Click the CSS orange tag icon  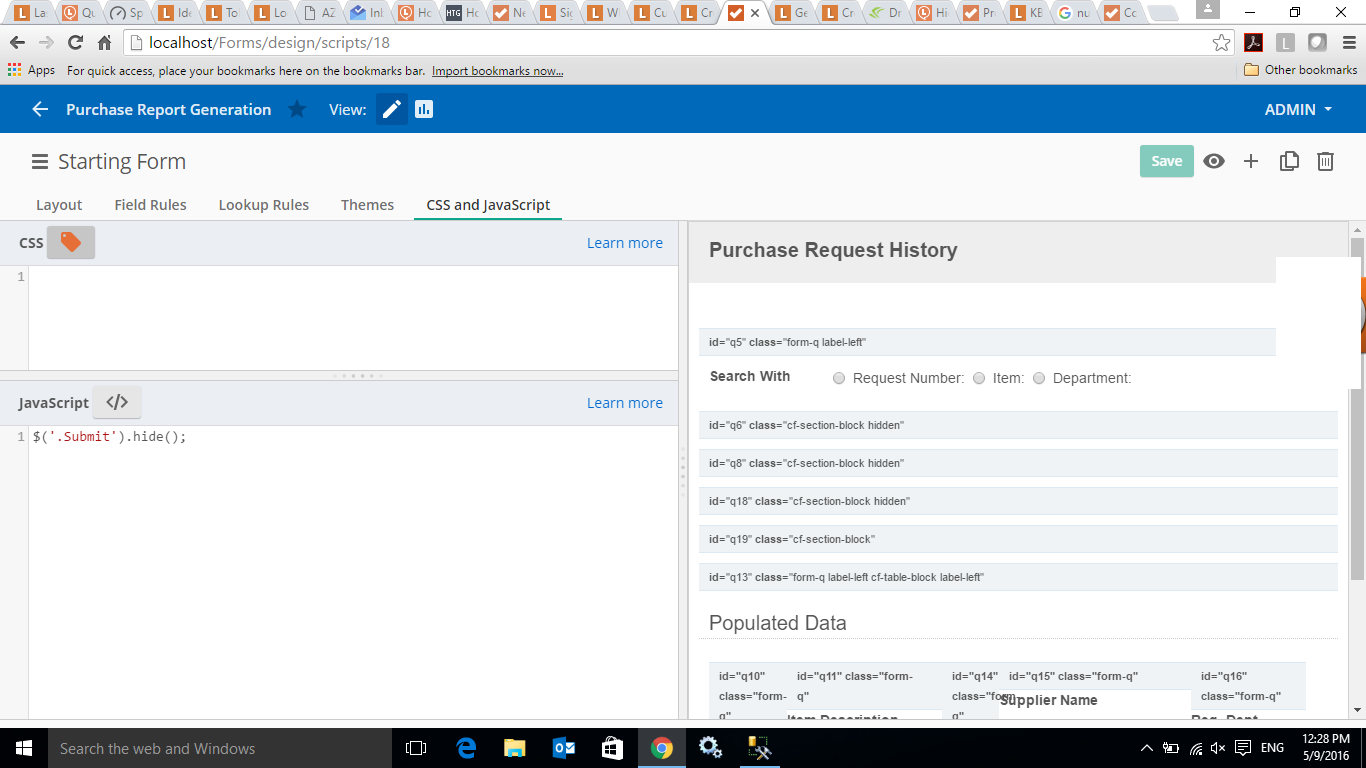pos(71,242)
